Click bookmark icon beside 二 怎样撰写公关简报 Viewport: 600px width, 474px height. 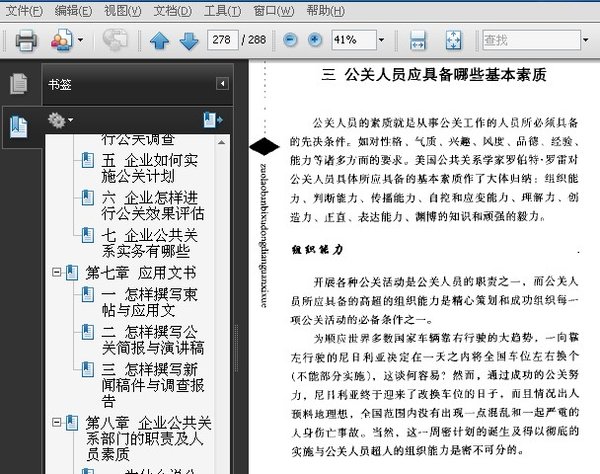click(x=88, y=332)
